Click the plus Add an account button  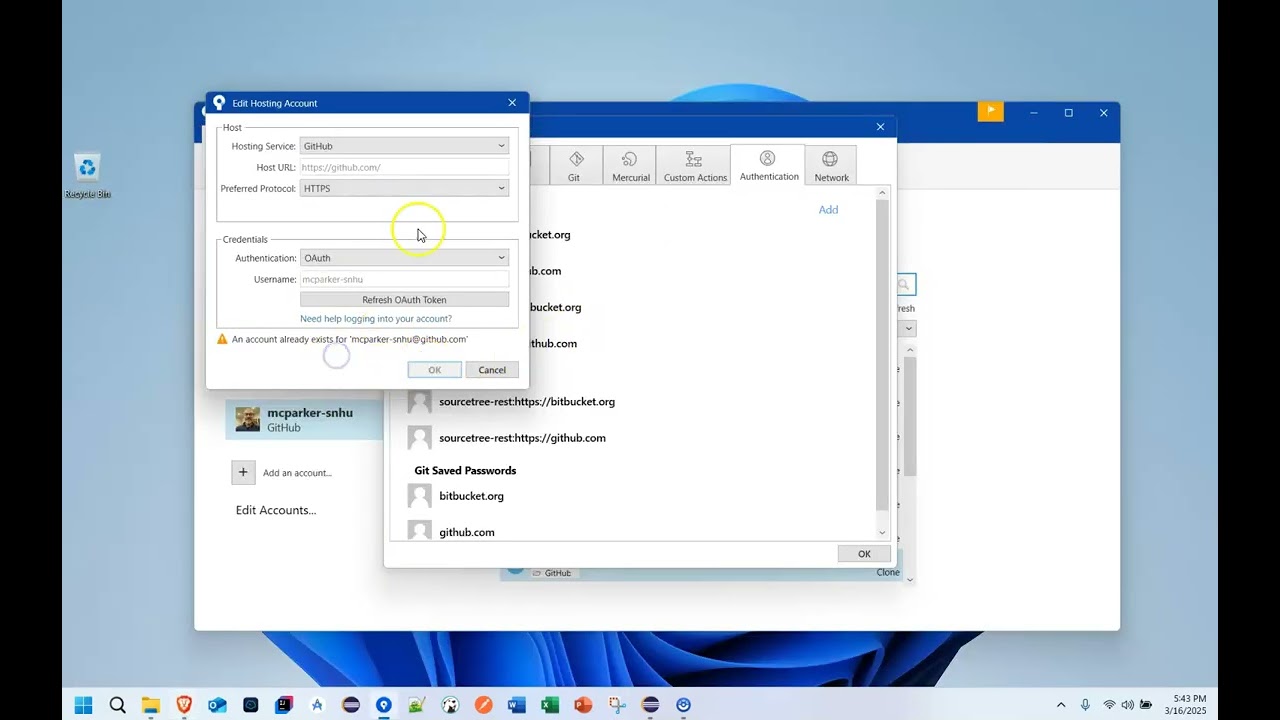click(x=243, y=473)
